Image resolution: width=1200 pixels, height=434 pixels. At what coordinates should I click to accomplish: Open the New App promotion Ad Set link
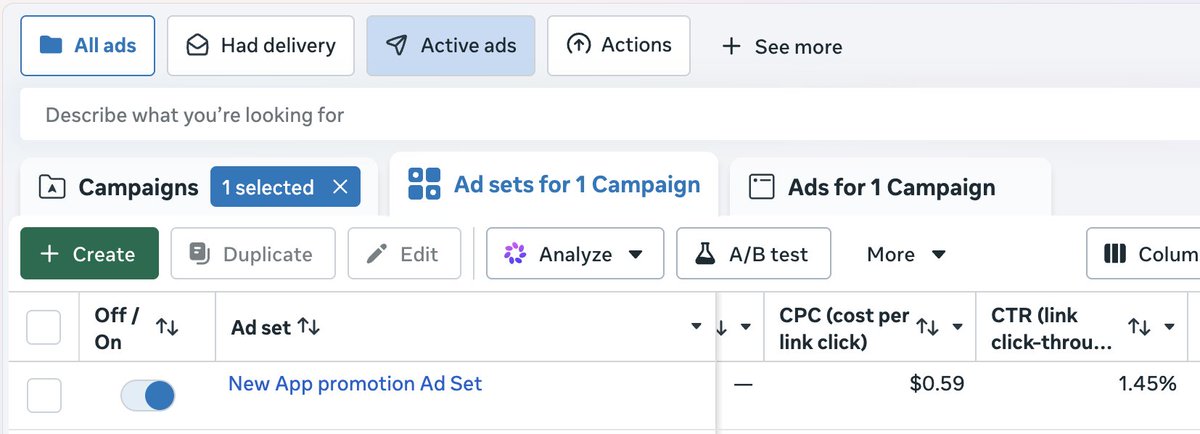click(355, 383)
